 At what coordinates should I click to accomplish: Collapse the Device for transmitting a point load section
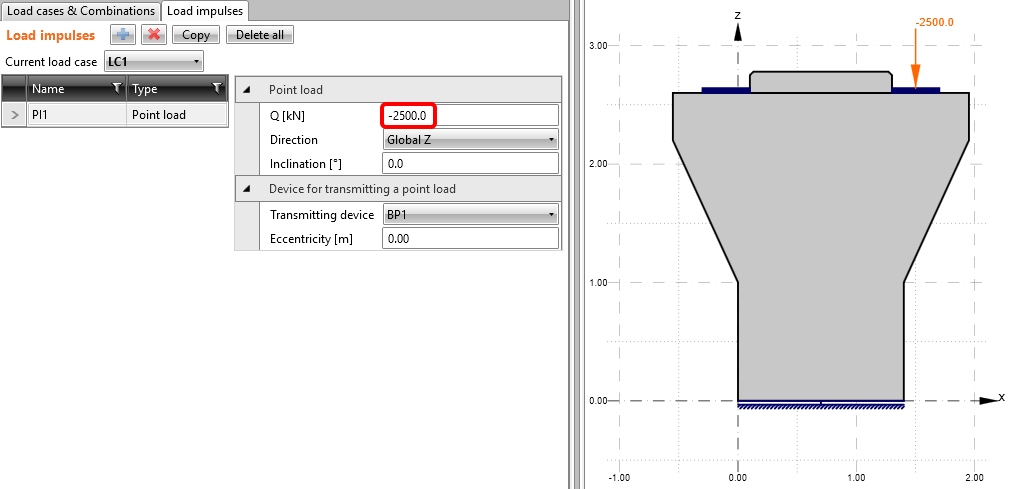pos(247,188)
